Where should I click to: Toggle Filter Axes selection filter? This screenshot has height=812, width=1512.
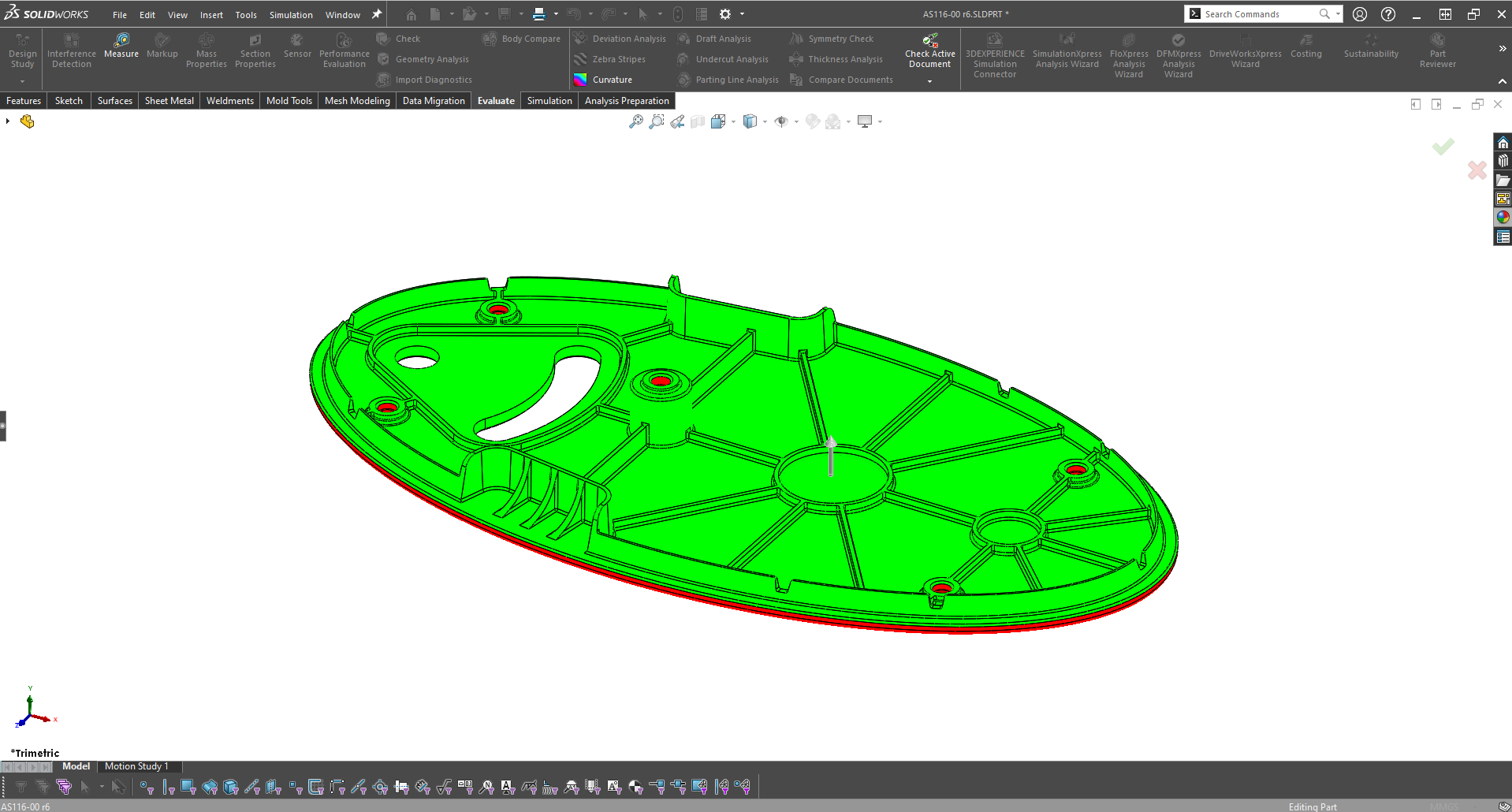(x=252, y=787)
